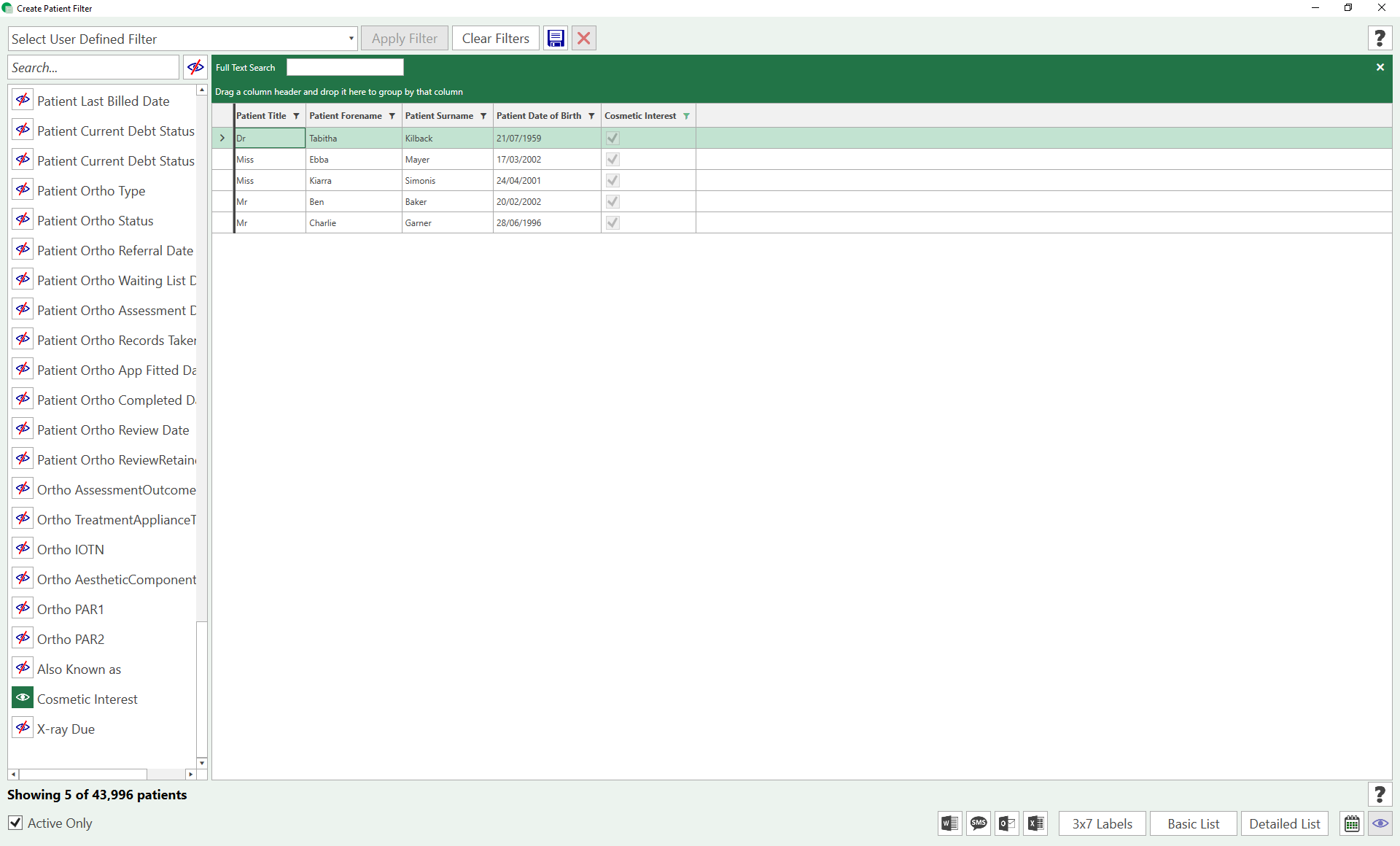Click the top-right help question mark
Viewport: 1400px width, 846px height.
coord(1379,39)
